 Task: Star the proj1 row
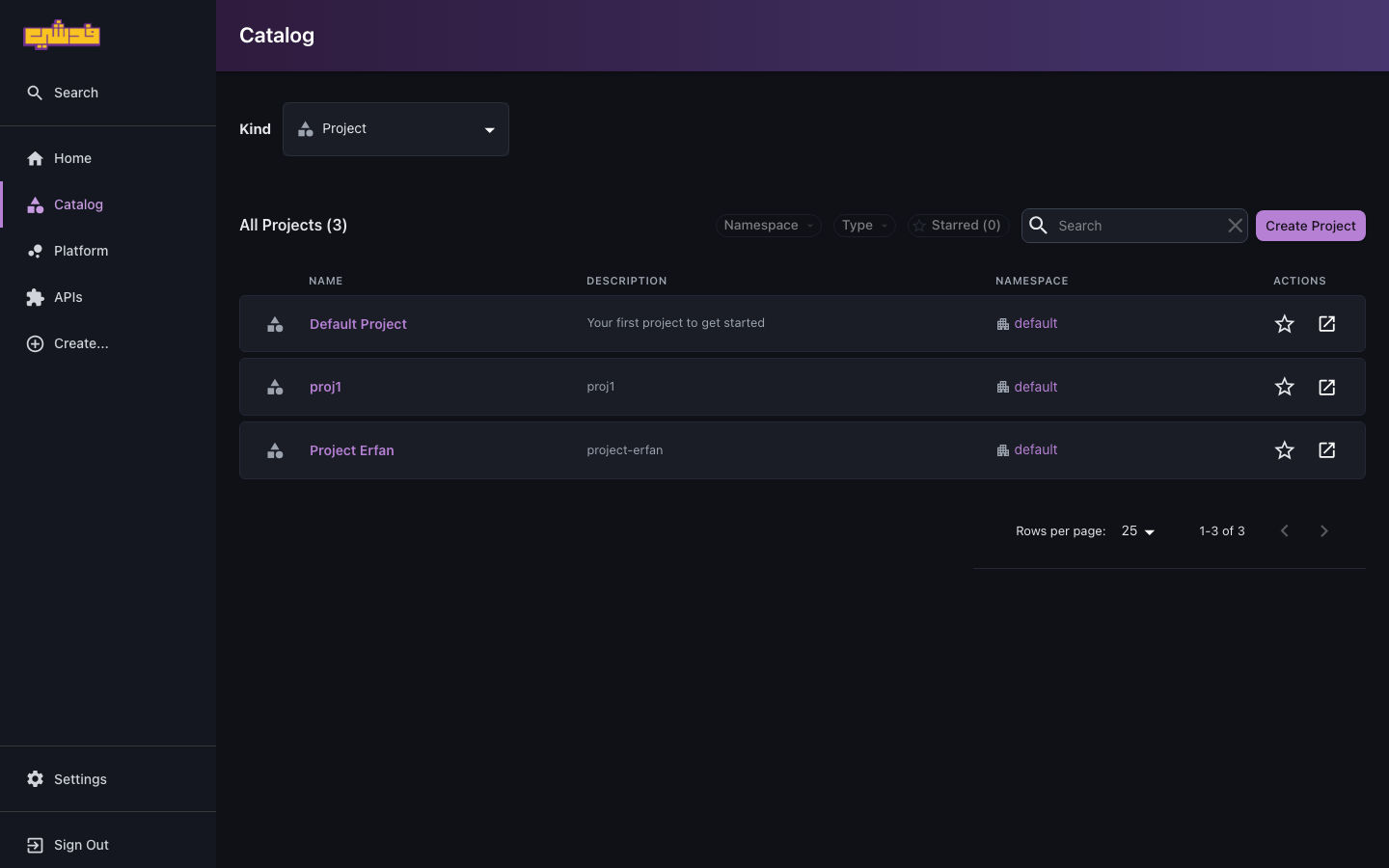pyautogui.click(x=1284, y=387)
